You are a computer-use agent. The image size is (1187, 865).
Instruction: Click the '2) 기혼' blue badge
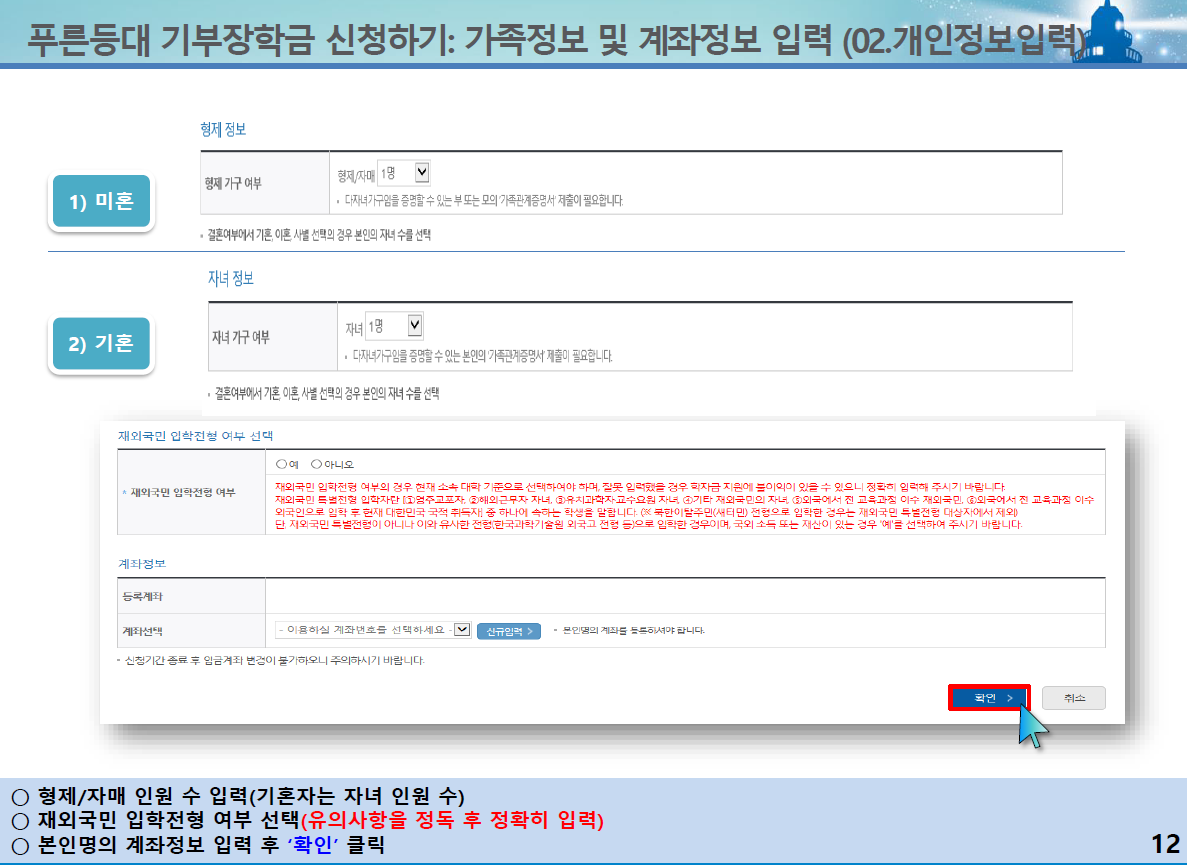[x=100, y=343]
